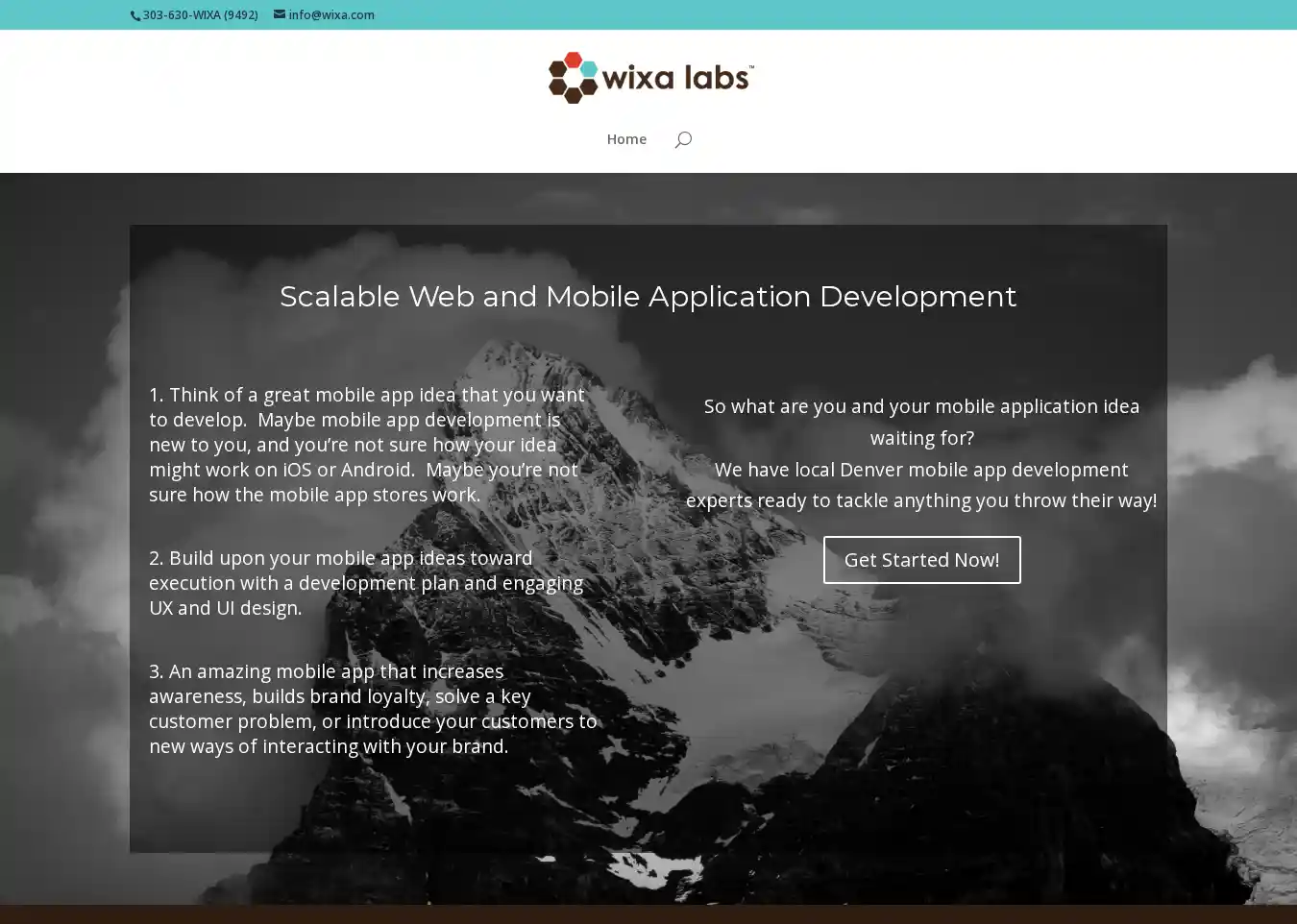Screen dimensions: 1297x924
Task: Click the envelope icon beside info@wixa.com
Action: point(280,14)
